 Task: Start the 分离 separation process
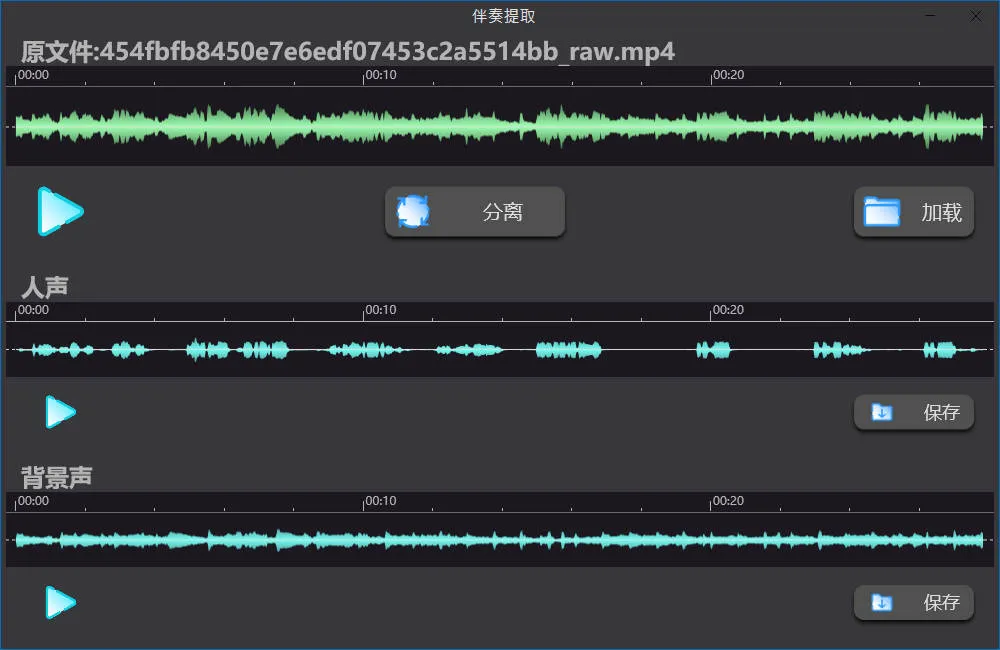pos(475,211)
